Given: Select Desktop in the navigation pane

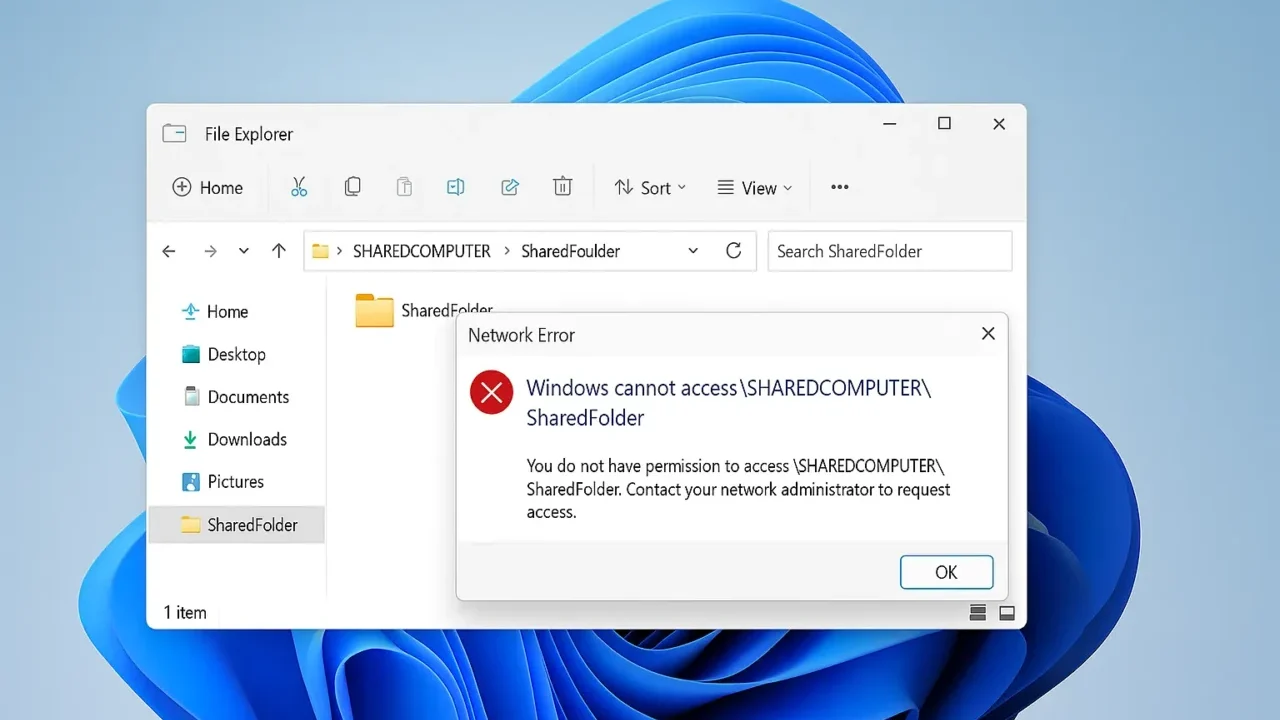Looking at the screenshot, I should point(223,354).
